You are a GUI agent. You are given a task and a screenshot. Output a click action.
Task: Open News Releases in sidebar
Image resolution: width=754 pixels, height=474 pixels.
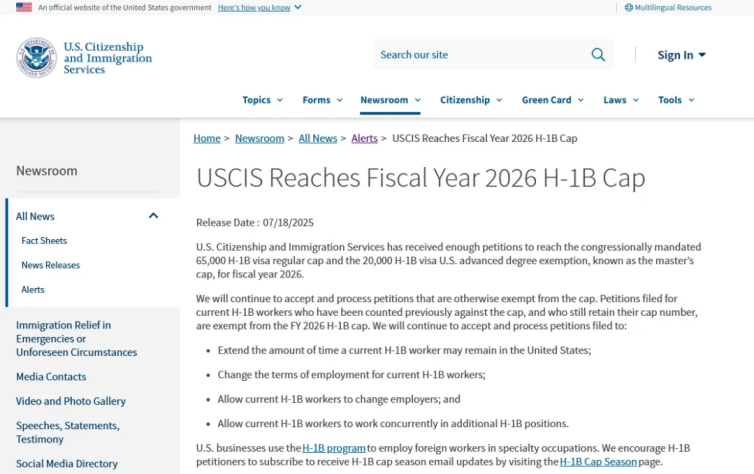(x=50, y=265)
